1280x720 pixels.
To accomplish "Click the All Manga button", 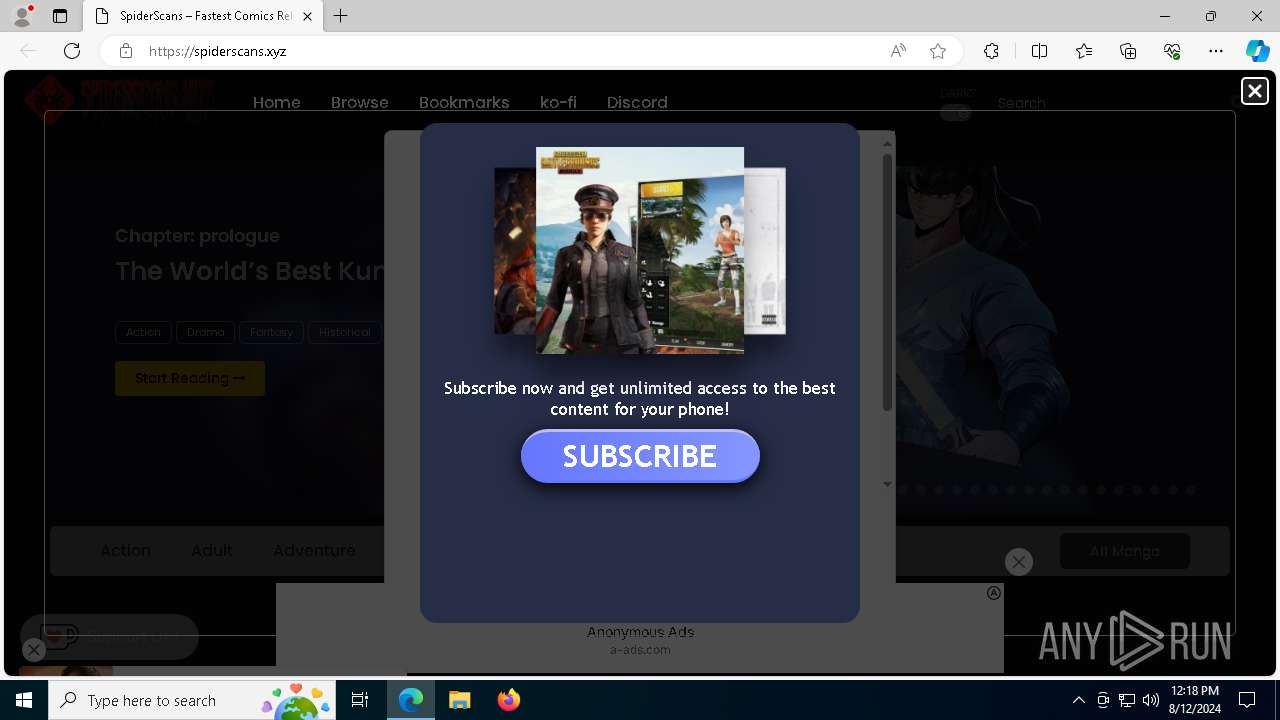I will coord(1125,551).
